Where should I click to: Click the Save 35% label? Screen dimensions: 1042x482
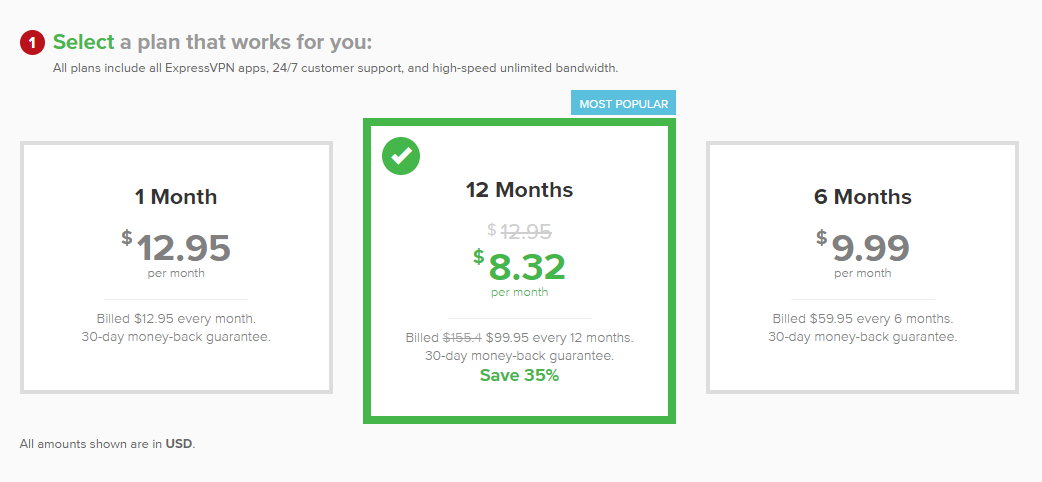519,375
